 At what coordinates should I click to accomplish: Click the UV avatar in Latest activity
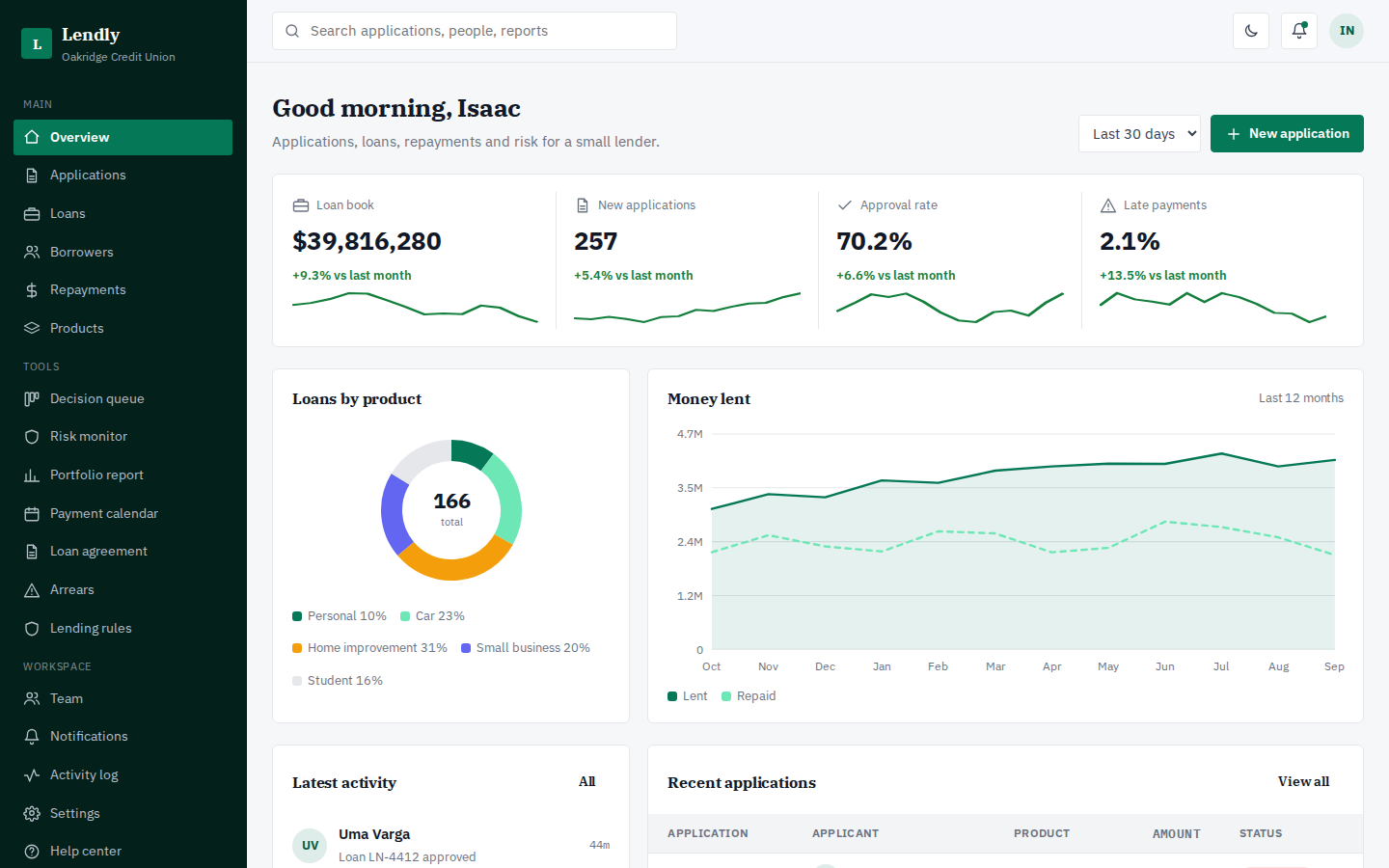(310, 845)
